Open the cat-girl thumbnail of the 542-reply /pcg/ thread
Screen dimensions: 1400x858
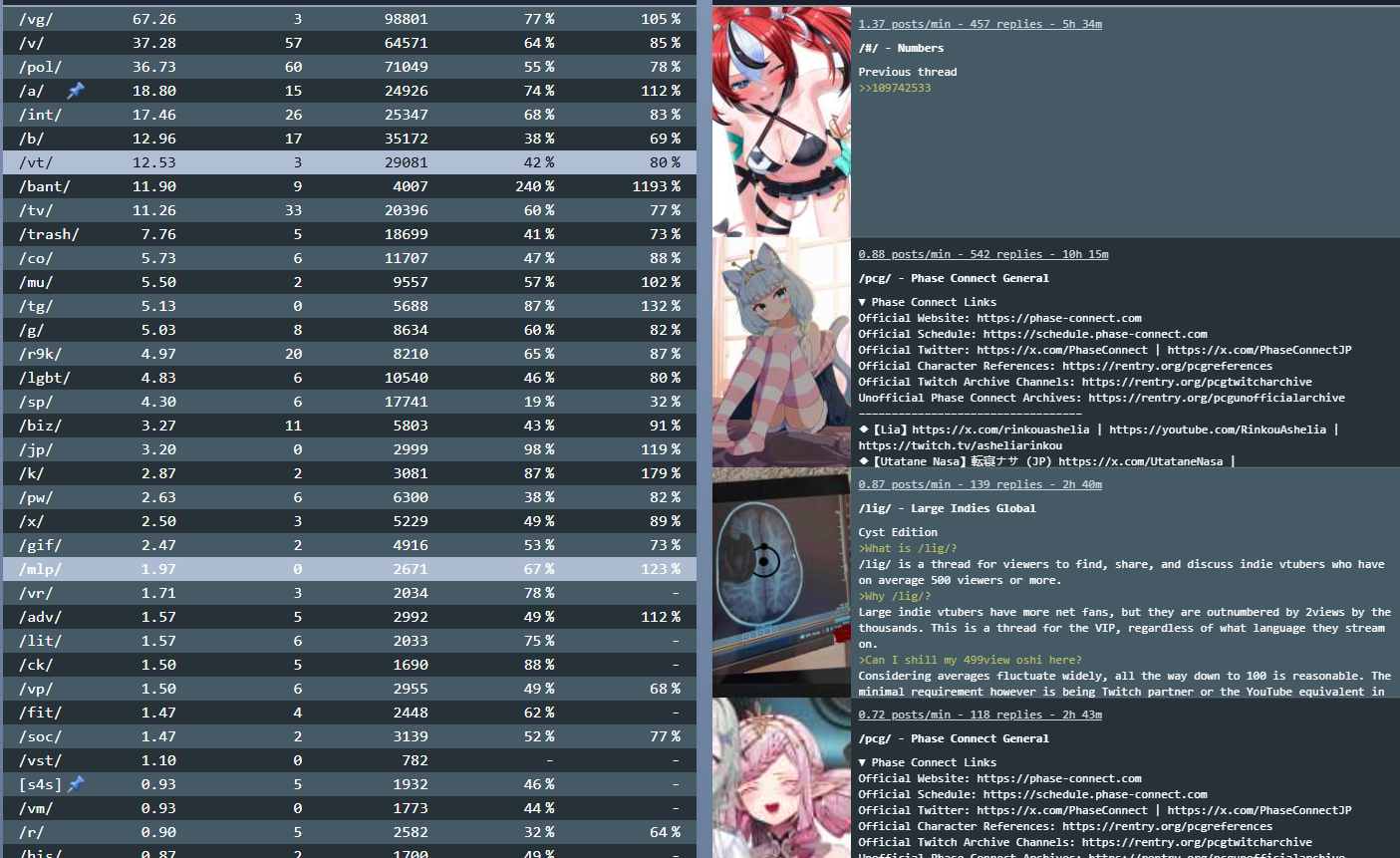[781, 353]
